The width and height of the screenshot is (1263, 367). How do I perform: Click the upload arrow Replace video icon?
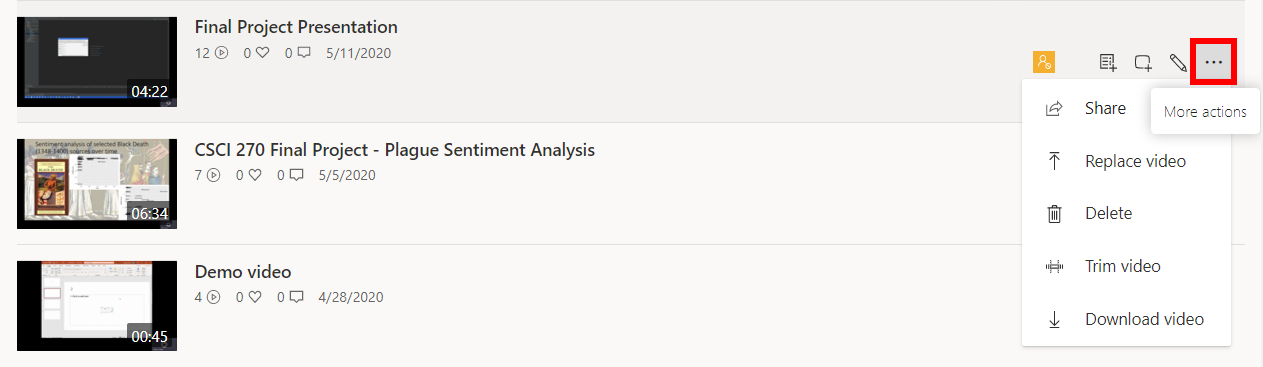pyautogui.click(x=1054, y=161)
